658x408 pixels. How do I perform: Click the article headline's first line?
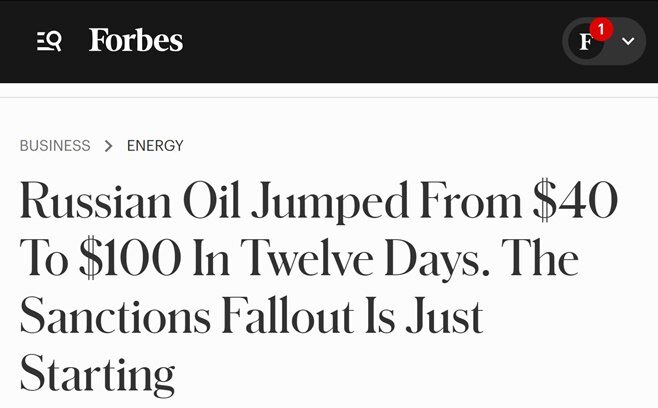(x=318, y=203)
